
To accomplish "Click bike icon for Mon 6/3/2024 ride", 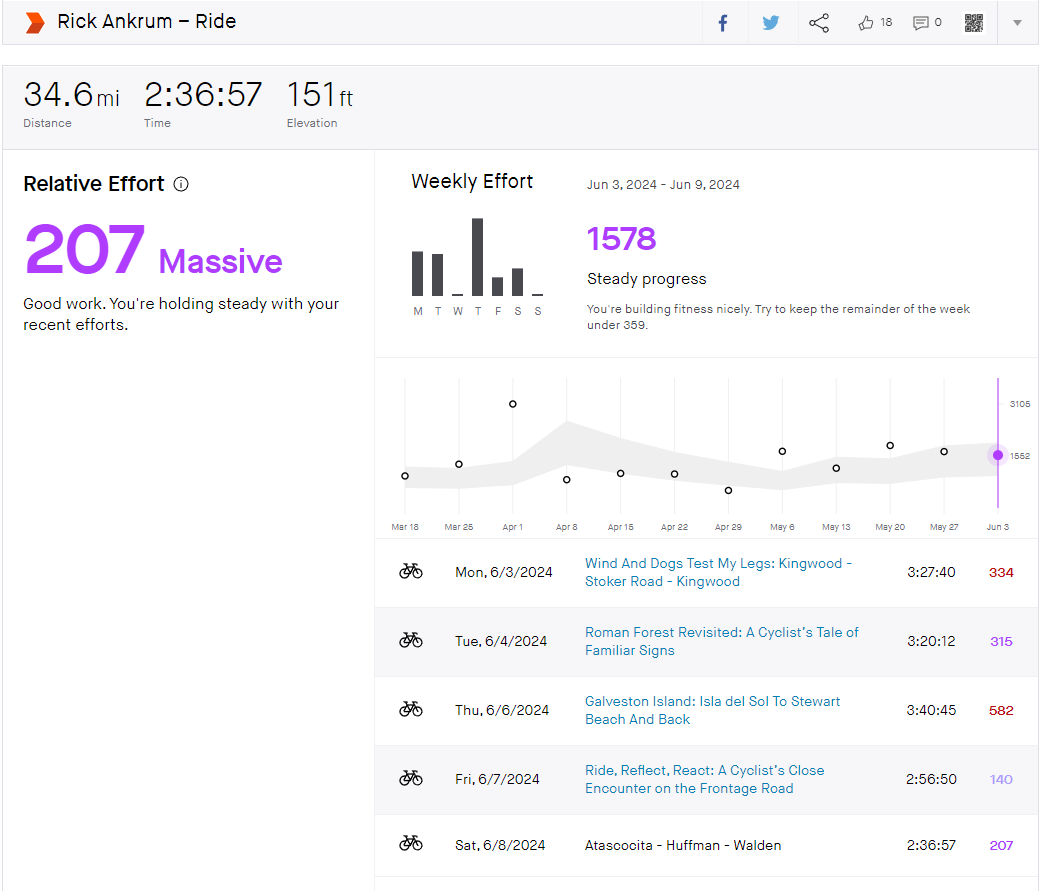I will coord(411,571).
